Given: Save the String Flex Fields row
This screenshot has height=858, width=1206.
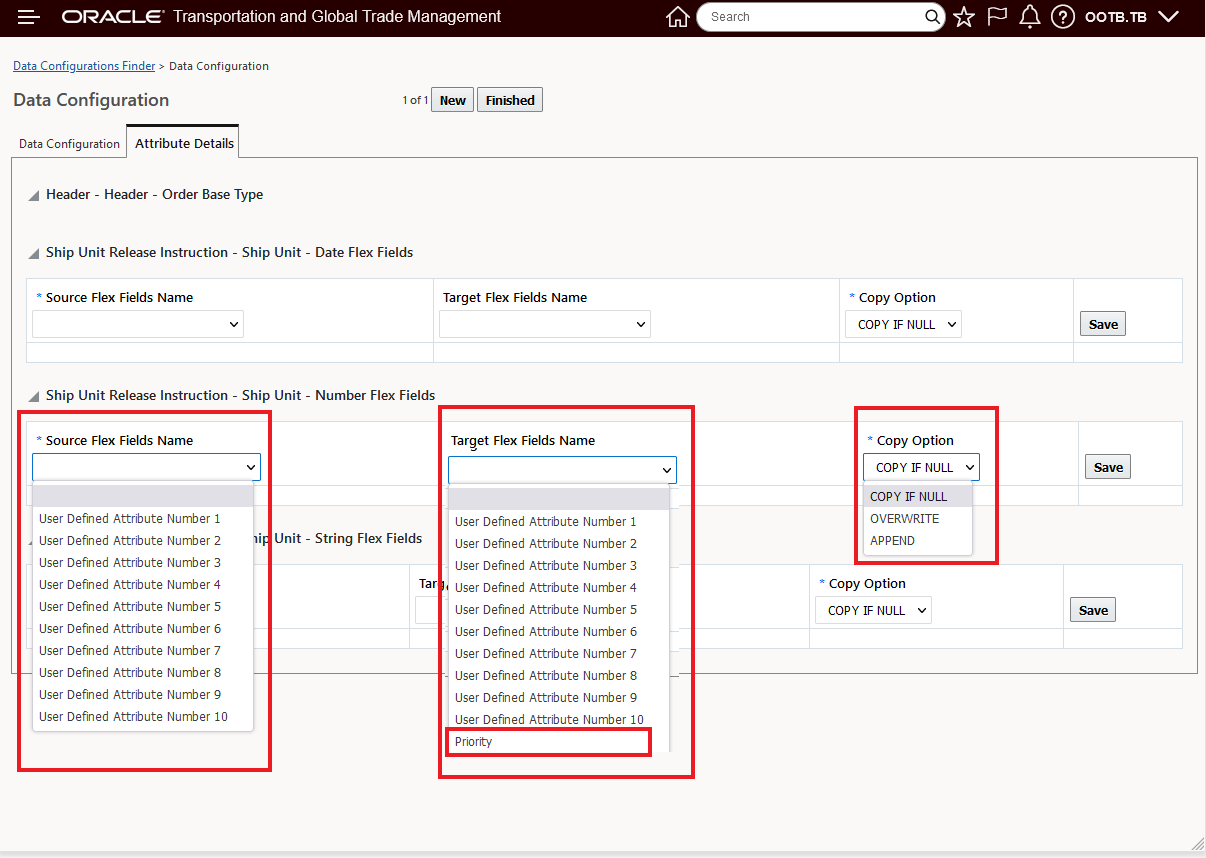Looking at the screenshot, I should [1093, 610].
